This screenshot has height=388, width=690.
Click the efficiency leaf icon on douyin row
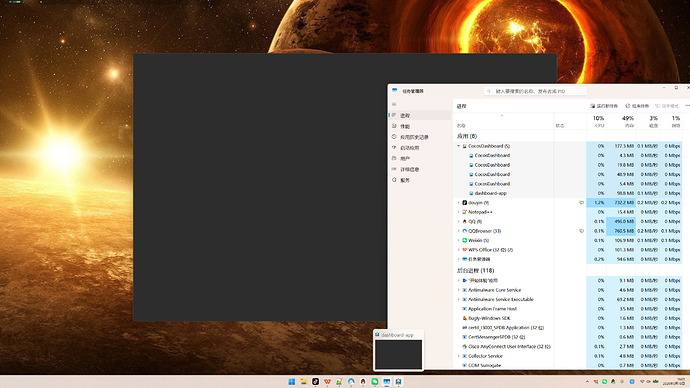tap(581, 203)
